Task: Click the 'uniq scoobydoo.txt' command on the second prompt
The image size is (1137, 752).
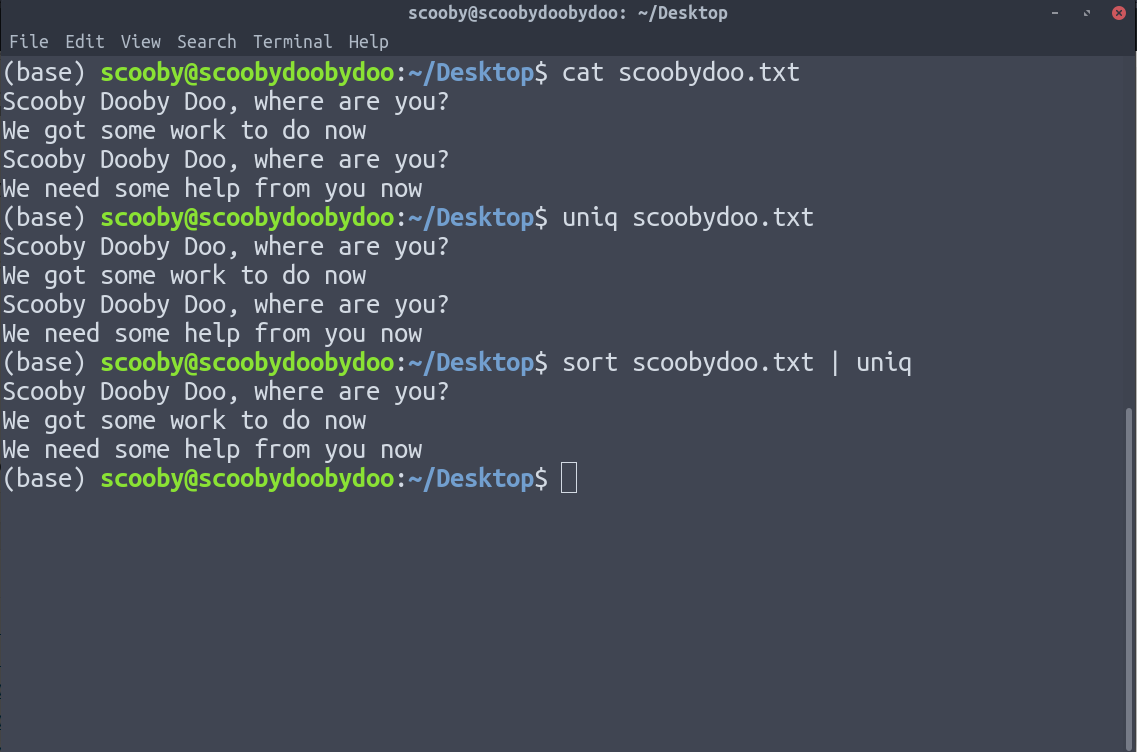Action: point(688,218)
